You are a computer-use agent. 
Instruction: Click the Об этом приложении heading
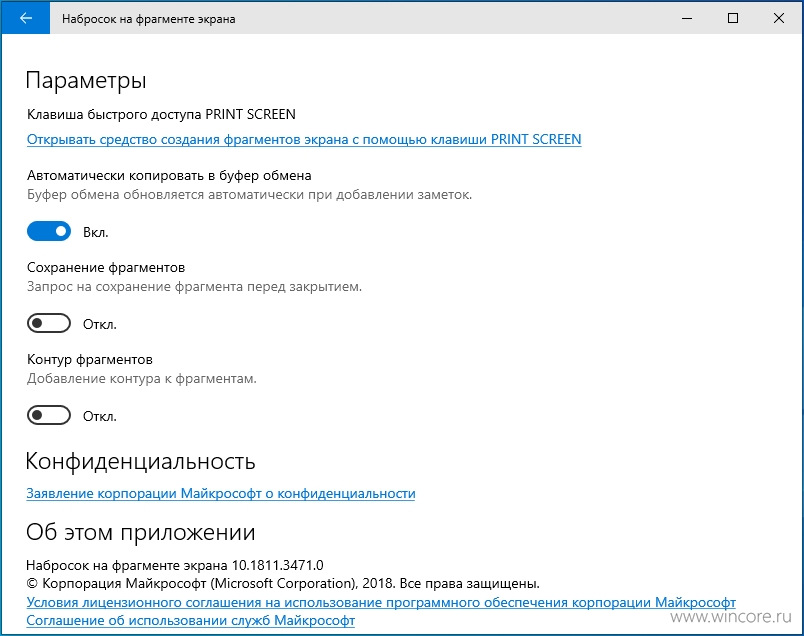point(140,532)
